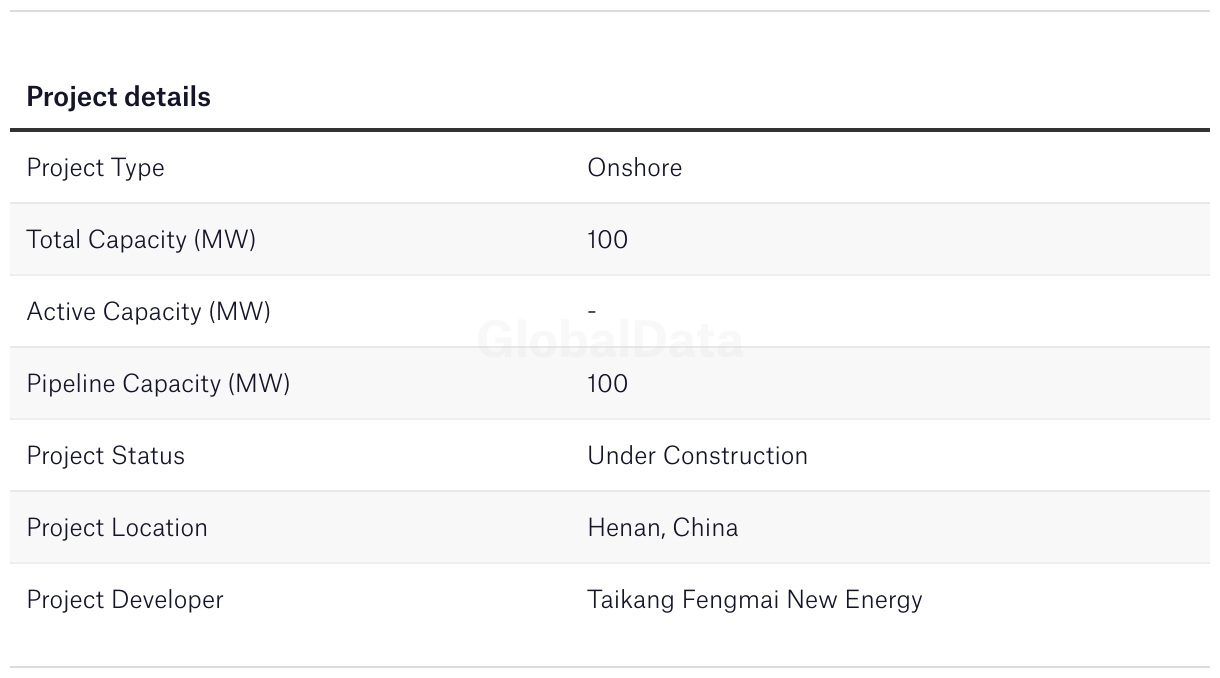Select the Project Type label
Viewport: 1220px width, 678px height.
95,168
